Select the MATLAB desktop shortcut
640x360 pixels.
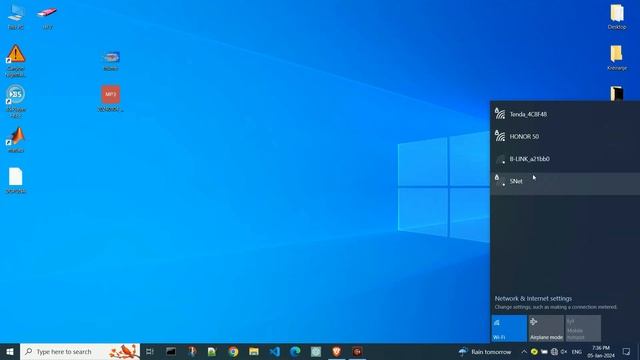tap(16, 140)
